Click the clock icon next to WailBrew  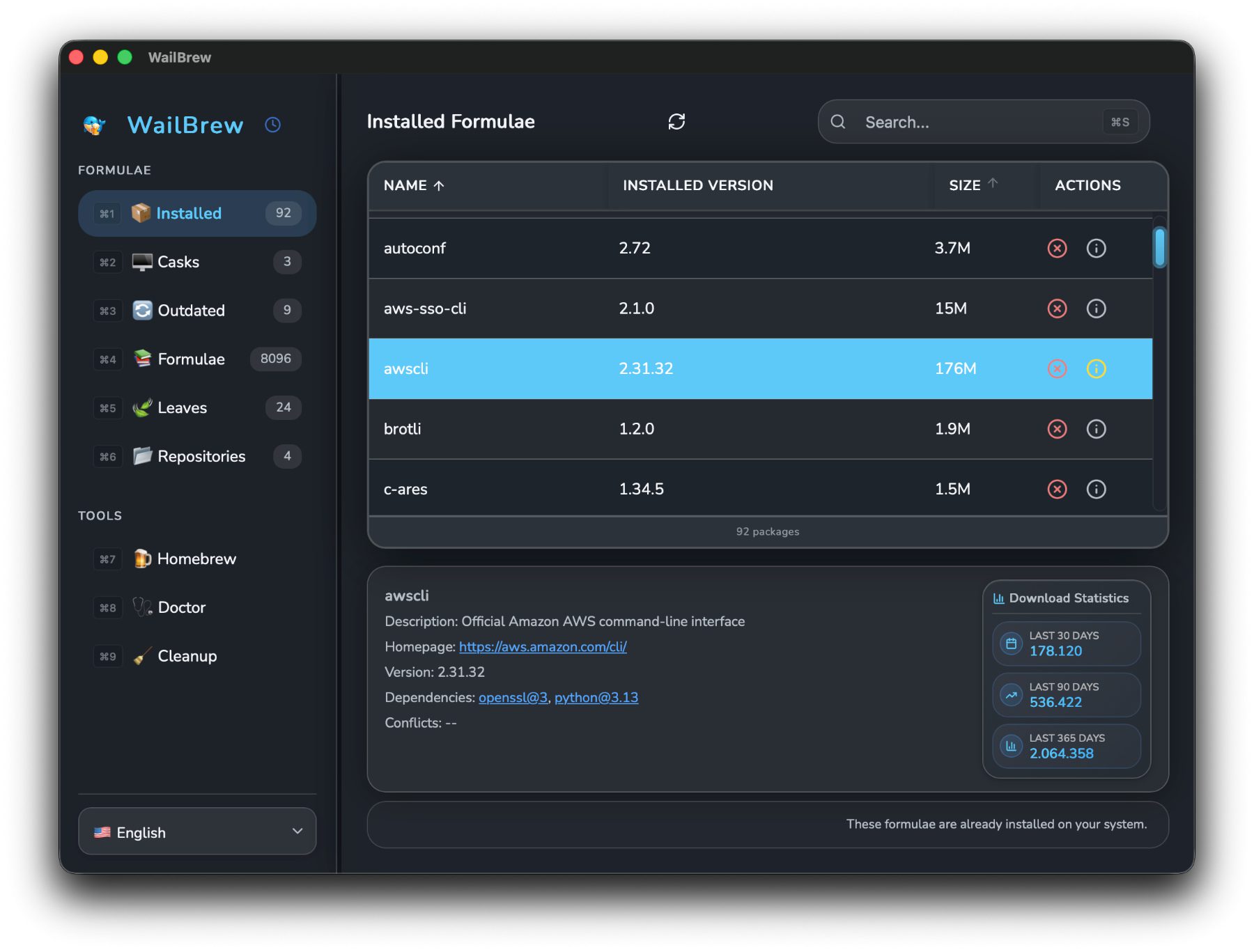coord(272,125)
